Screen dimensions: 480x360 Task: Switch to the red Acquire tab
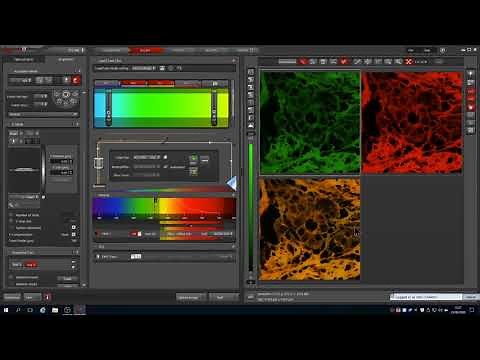coord(145,50)
